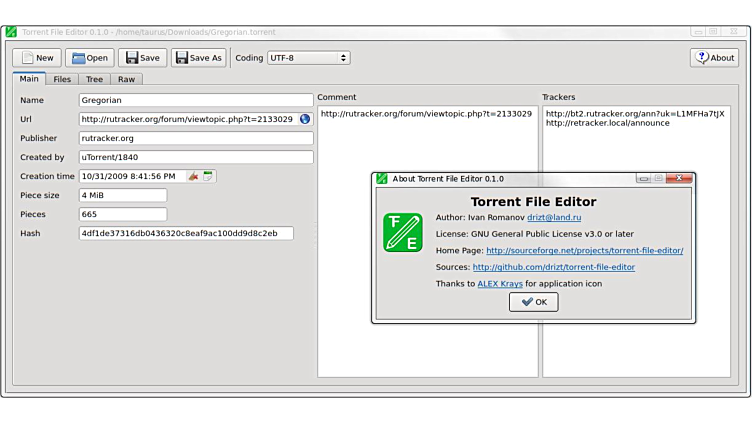Open URL in browser via globe icon

[x=305, y=119]
